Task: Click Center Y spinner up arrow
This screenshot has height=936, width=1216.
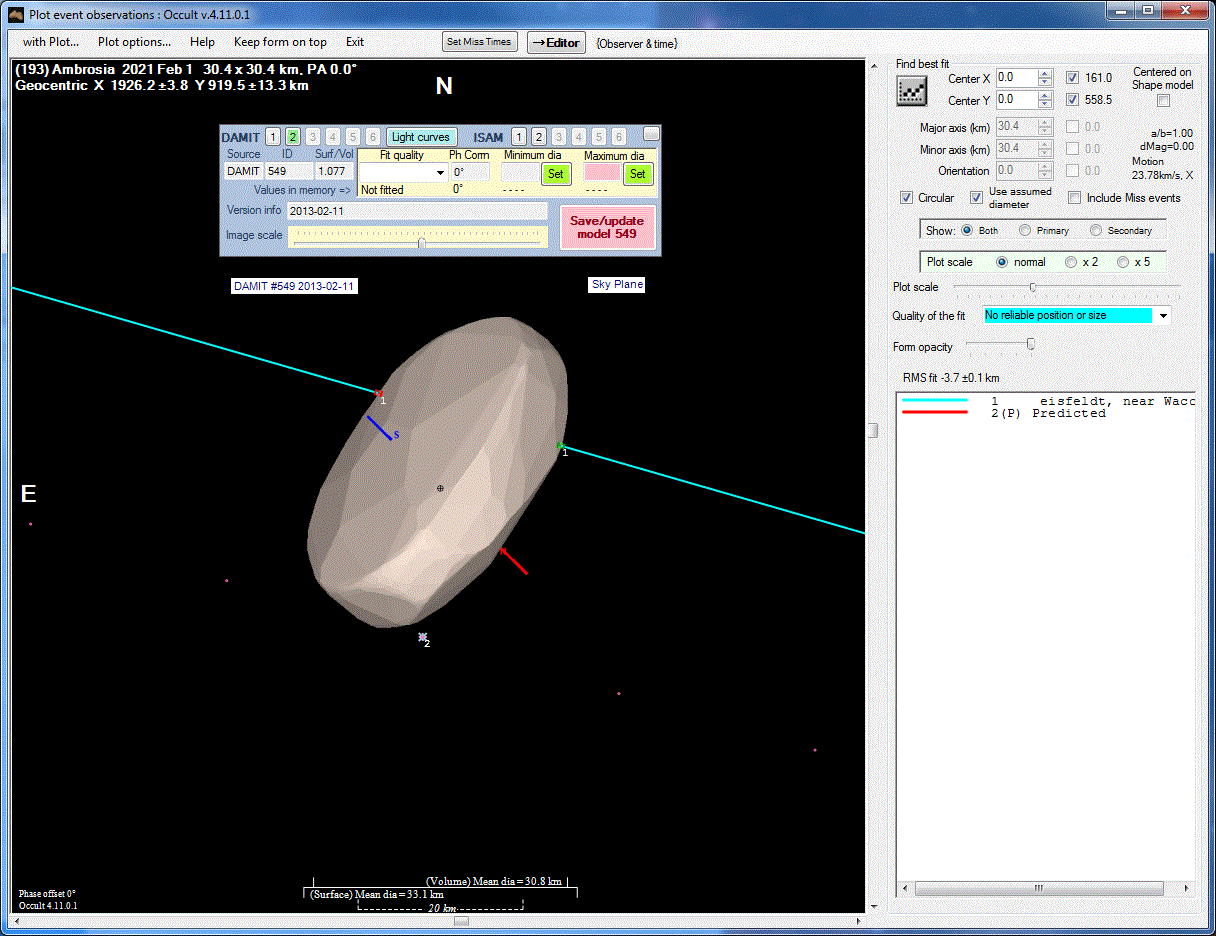Action: (x=1045, y=96)
